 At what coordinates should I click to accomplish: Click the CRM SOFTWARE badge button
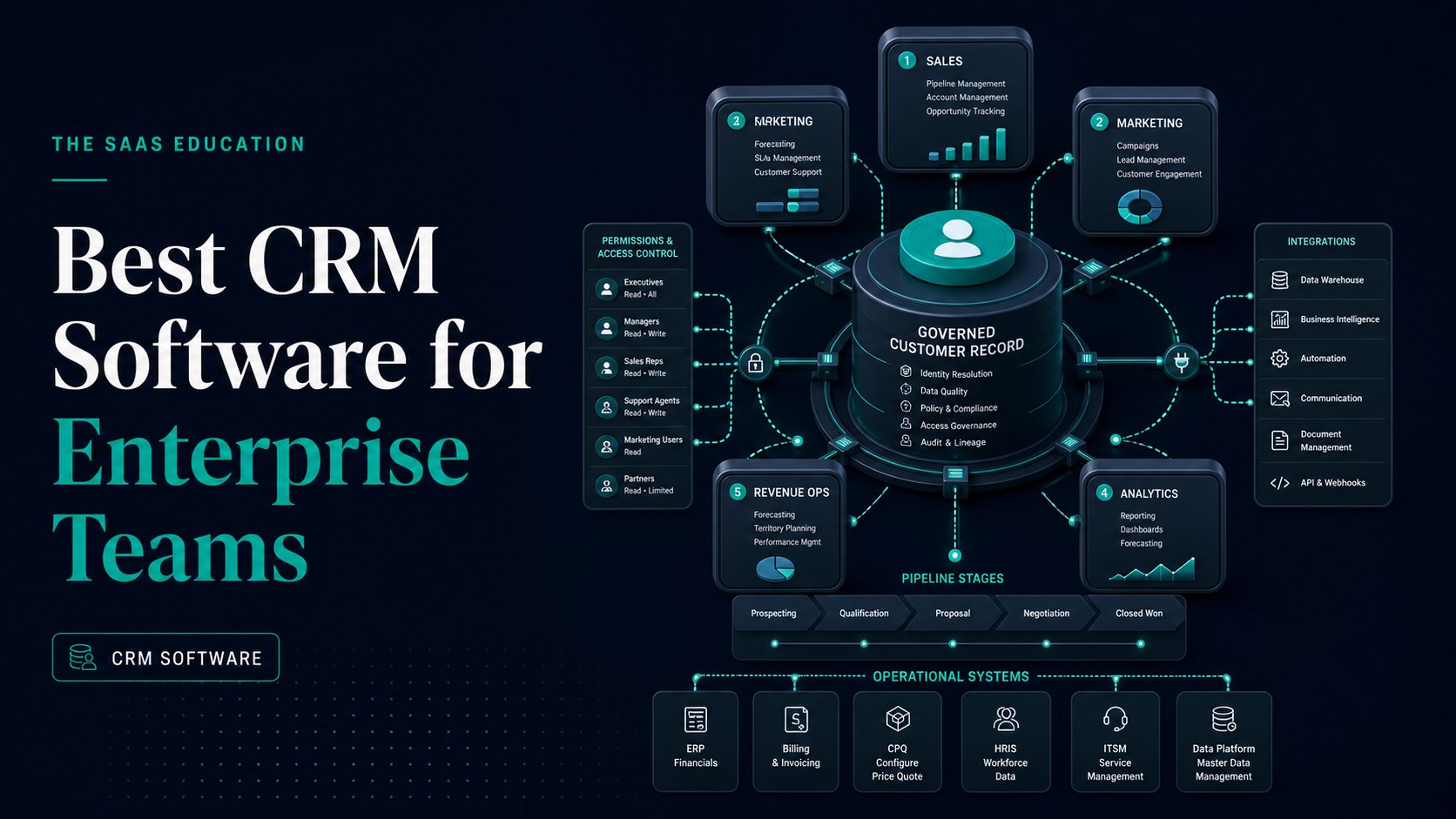coord(165,657)
